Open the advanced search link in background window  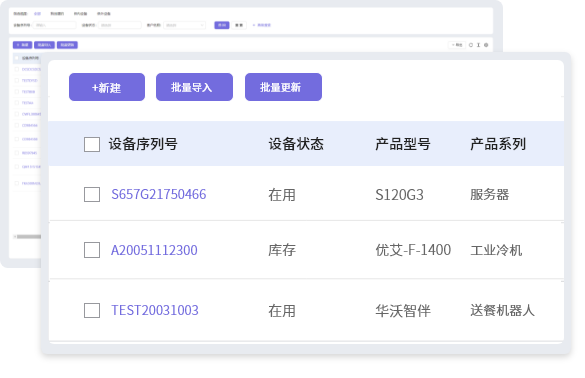pyautogui.click(x=262, y=25)
